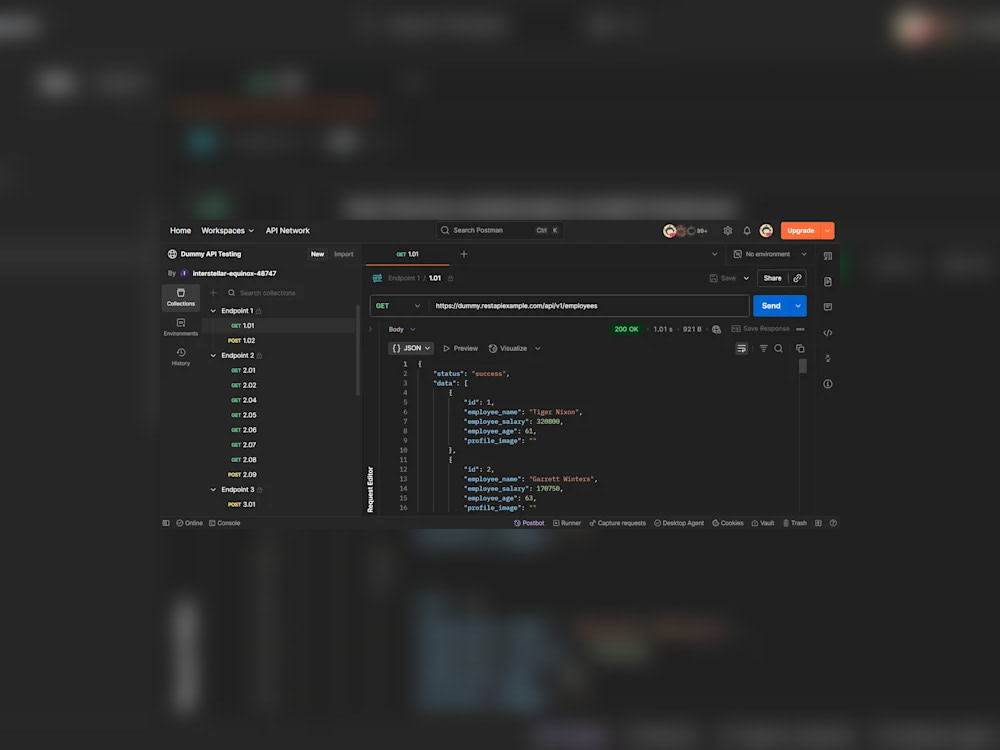Open the info icon in right sidebar
This screenshot has height=750, width=1000.
828,384
